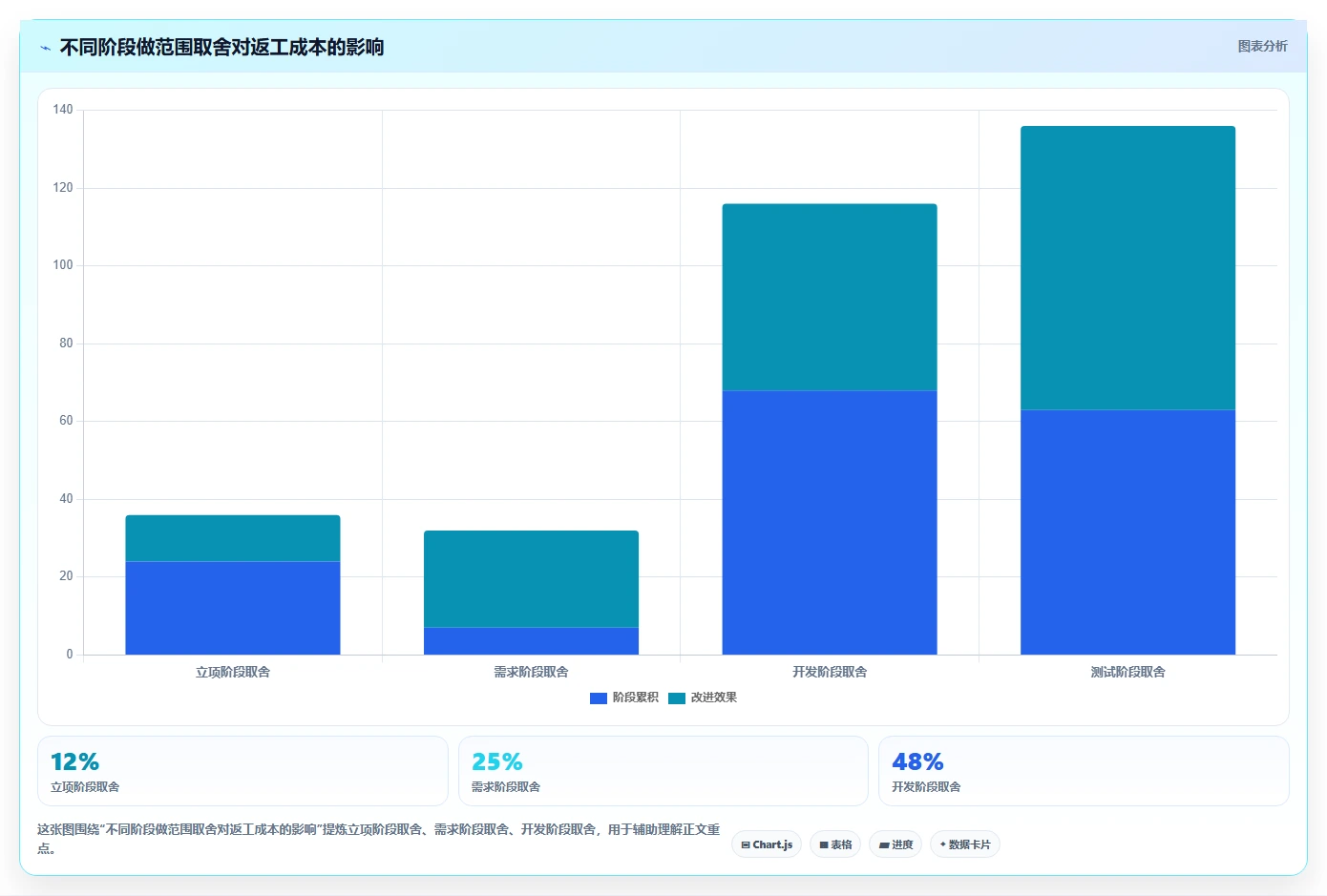Click the 25% stat value
1327x896 pixels.
[x=496, y=762]
